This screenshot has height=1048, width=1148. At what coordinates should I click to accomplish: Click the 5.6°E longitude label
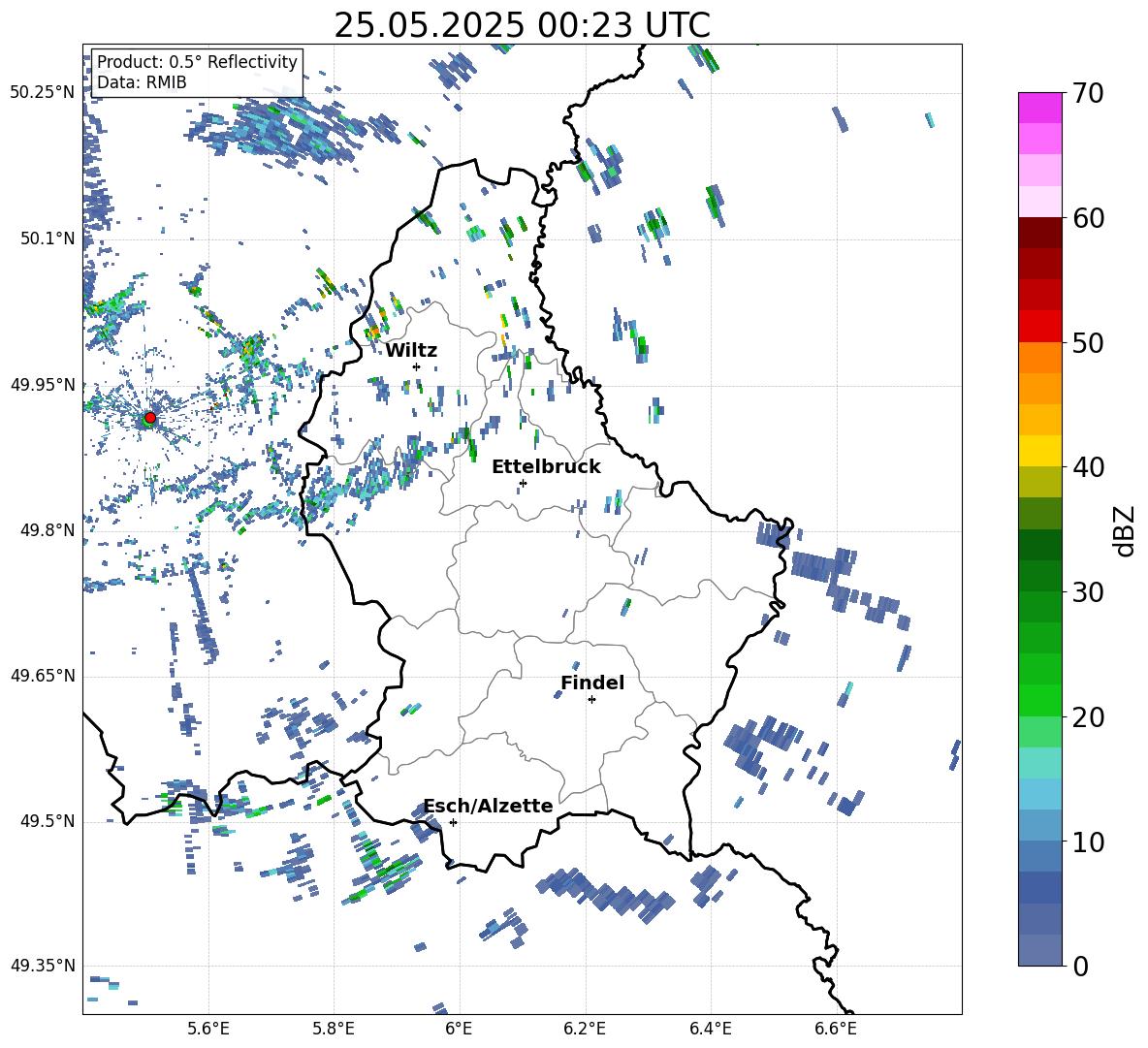(x=207, y=1029)
